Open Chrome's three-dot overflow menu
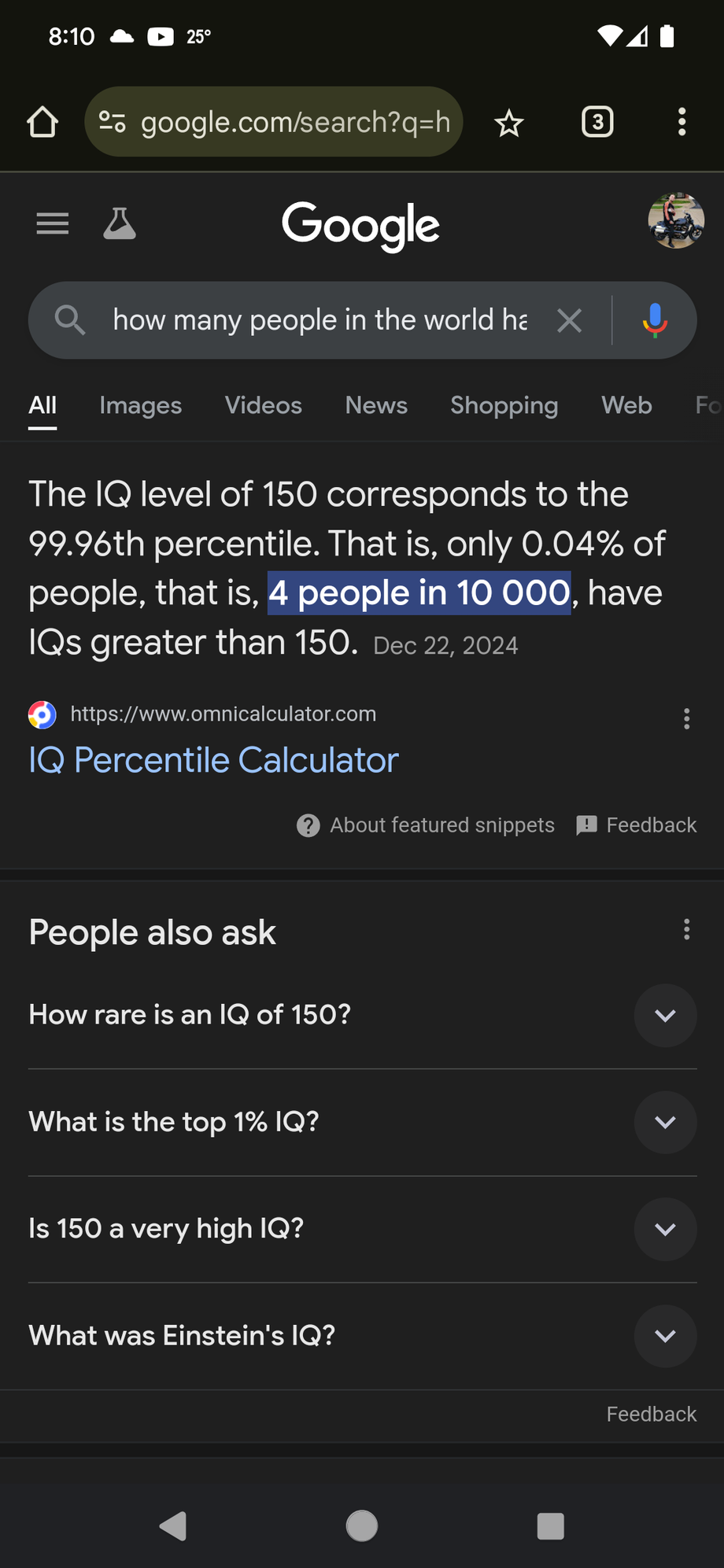 pos(682,123)
